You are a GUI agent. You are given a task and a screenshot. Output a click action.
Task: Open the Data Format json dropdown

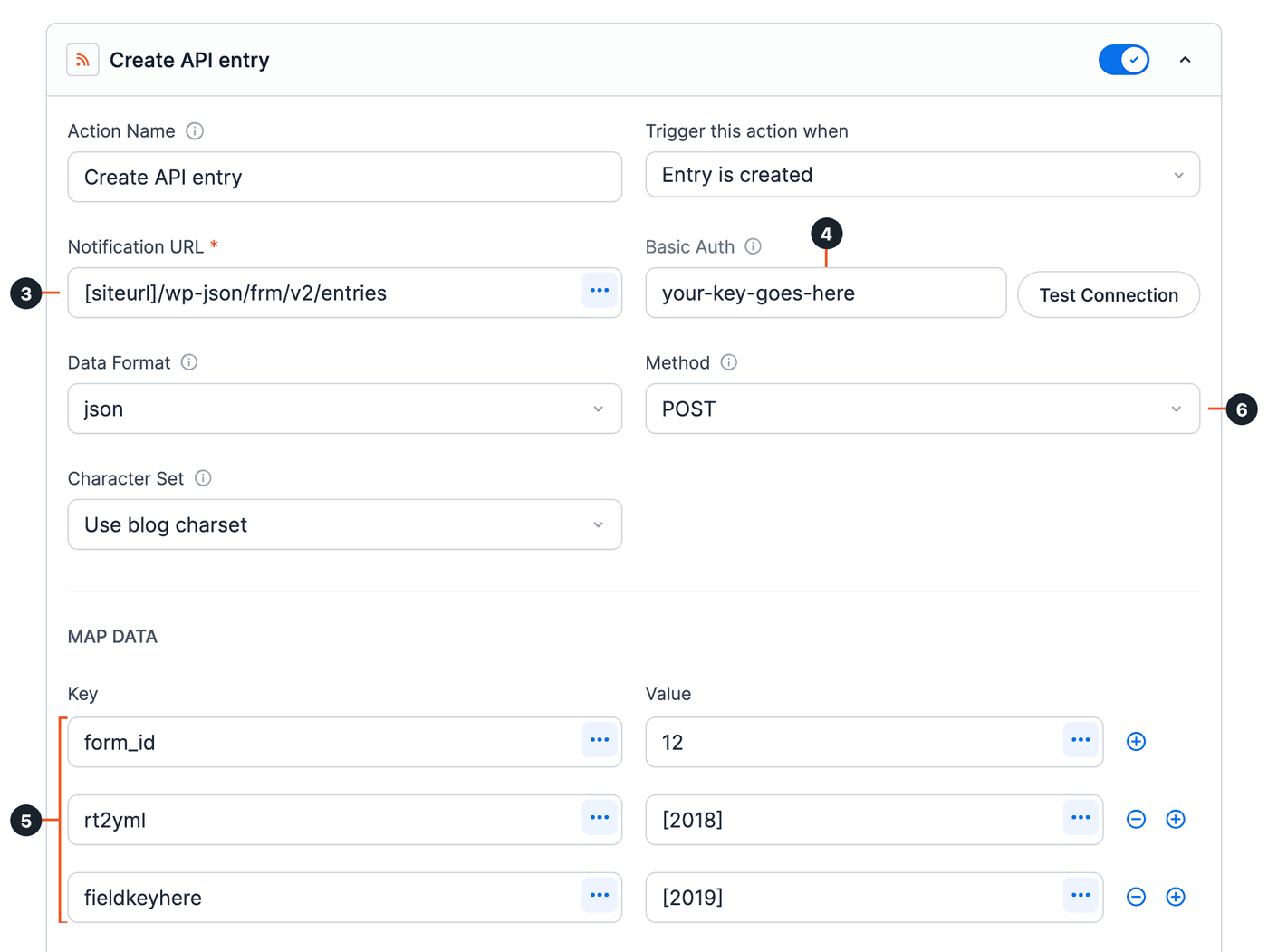(x=345, y=409)
